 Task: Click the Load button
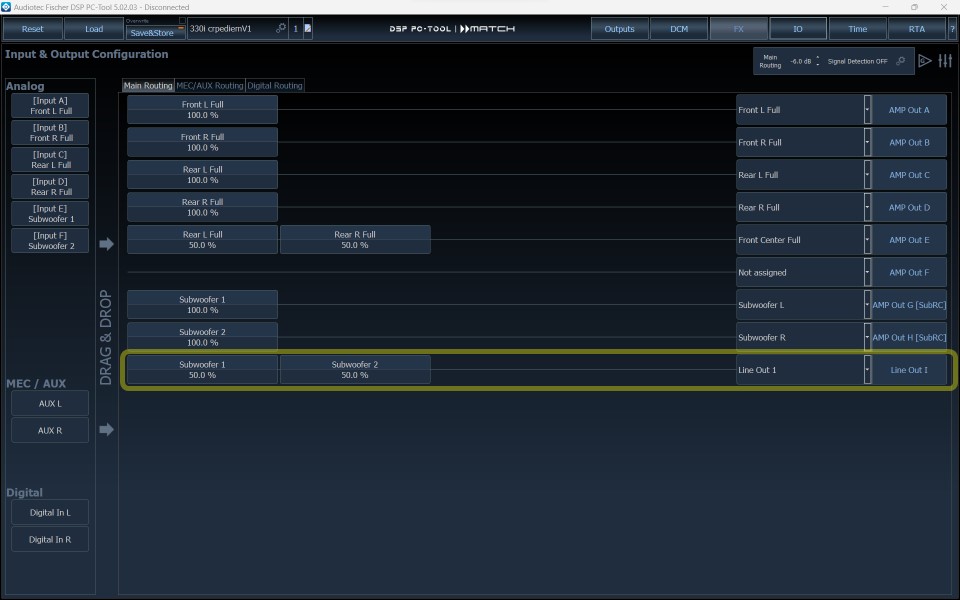pyautogui.click(x=94, y=29)
